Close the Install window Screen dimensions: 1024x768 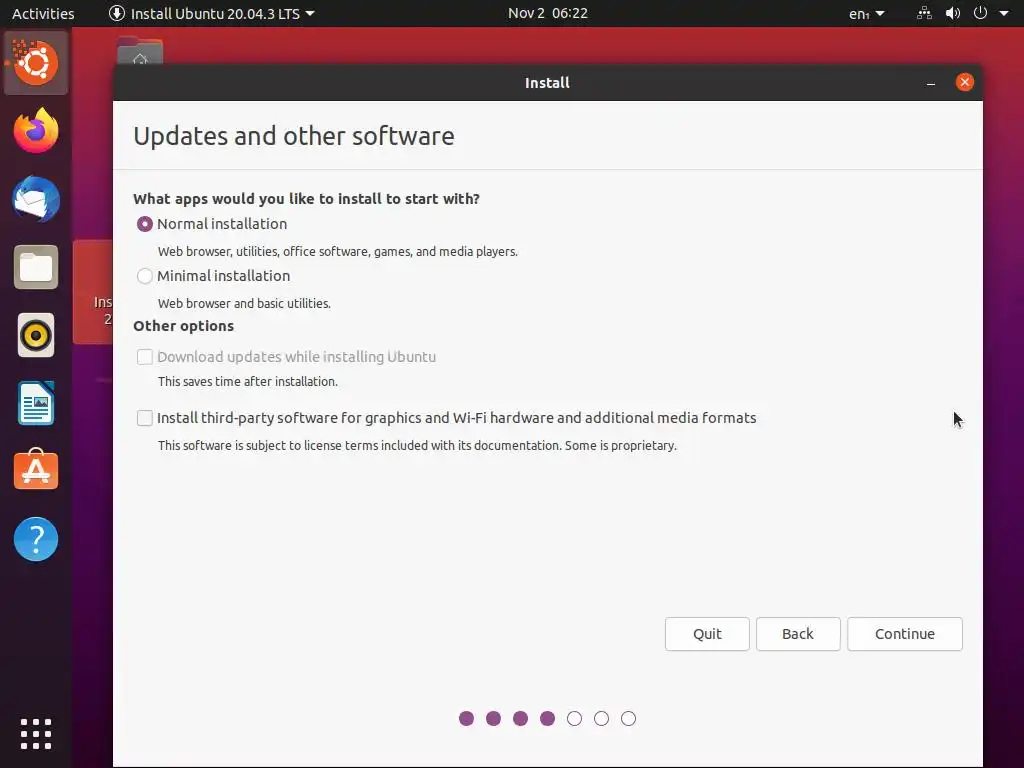965,82
